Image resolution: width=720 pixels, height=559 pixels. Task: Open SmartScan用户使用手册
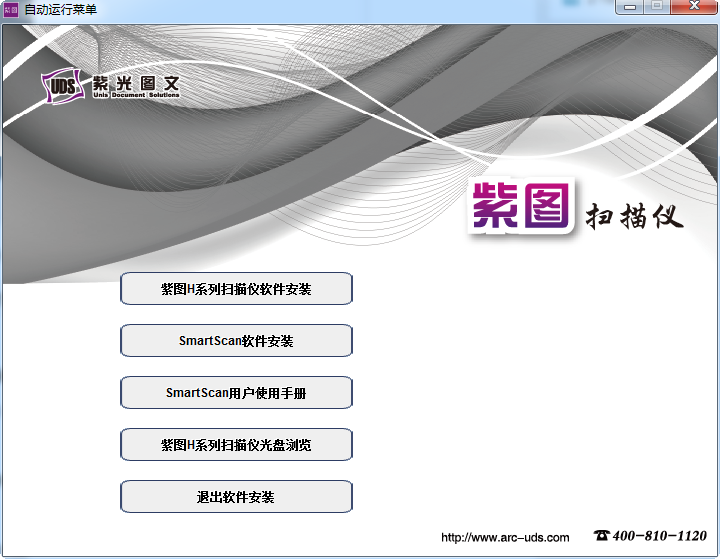tap(236, 392)
